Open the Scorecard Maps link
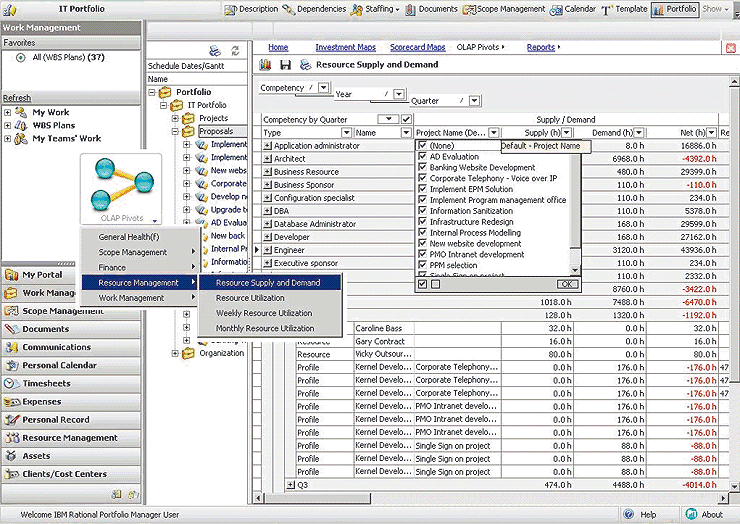This screenshot has height=524, width=740. (418, 47)
